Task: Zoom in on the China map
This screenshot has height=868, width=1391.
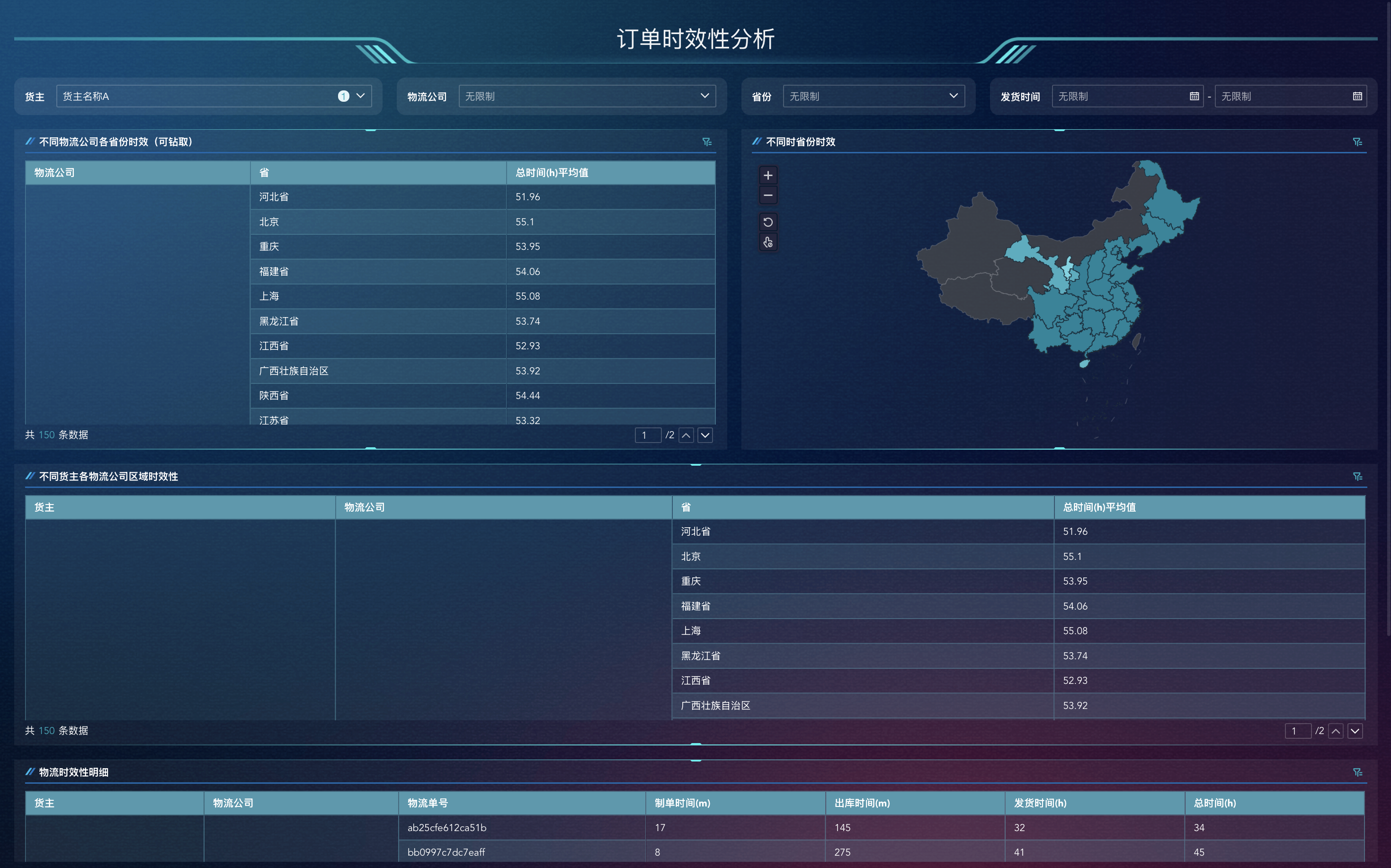Action: pos(768,175)
